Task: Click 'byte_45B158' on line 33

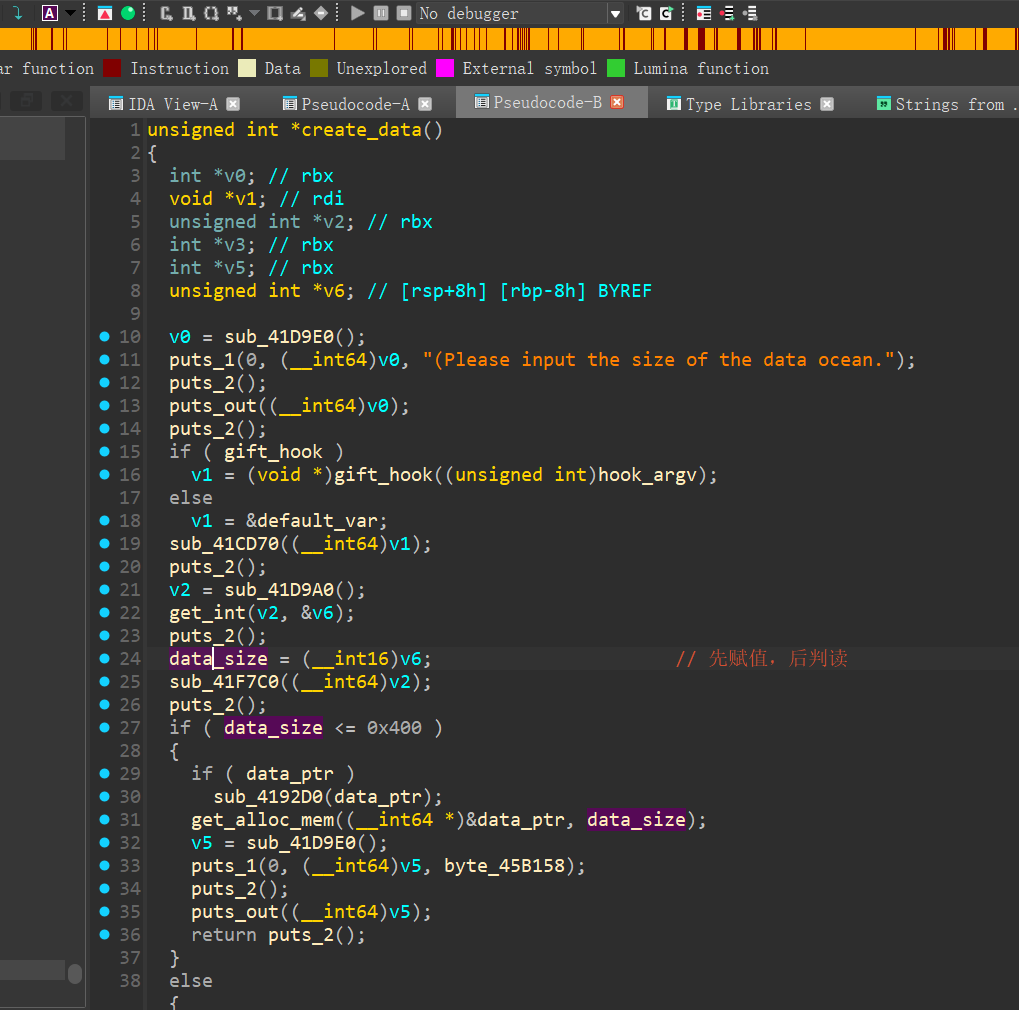Action: pyautogui.click(x=505, y=866)
